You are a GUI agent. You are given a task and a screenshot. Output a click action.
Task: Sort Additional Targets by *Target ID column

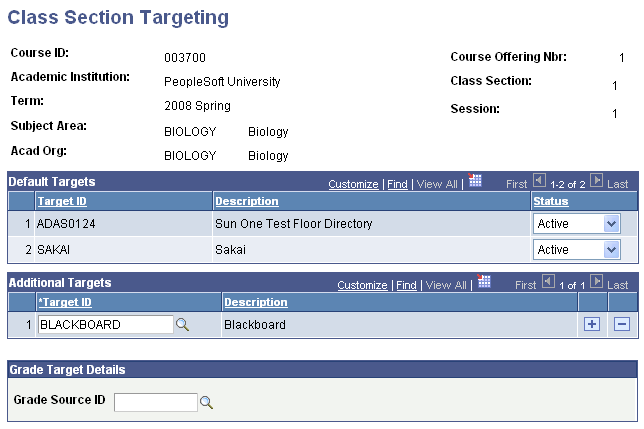(x=65, y=302)
